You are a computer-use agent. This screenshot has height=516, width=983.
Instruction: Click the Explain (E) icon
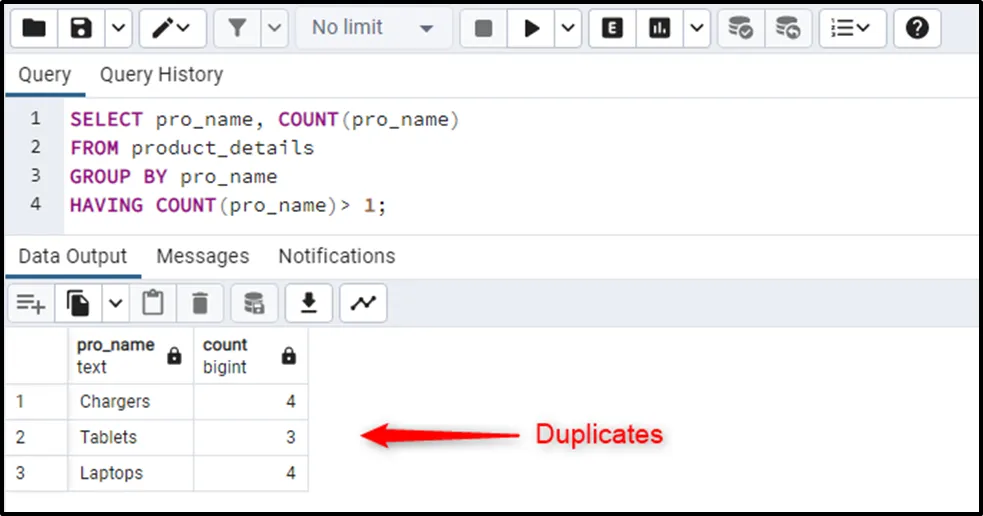[x=612, y=29]
